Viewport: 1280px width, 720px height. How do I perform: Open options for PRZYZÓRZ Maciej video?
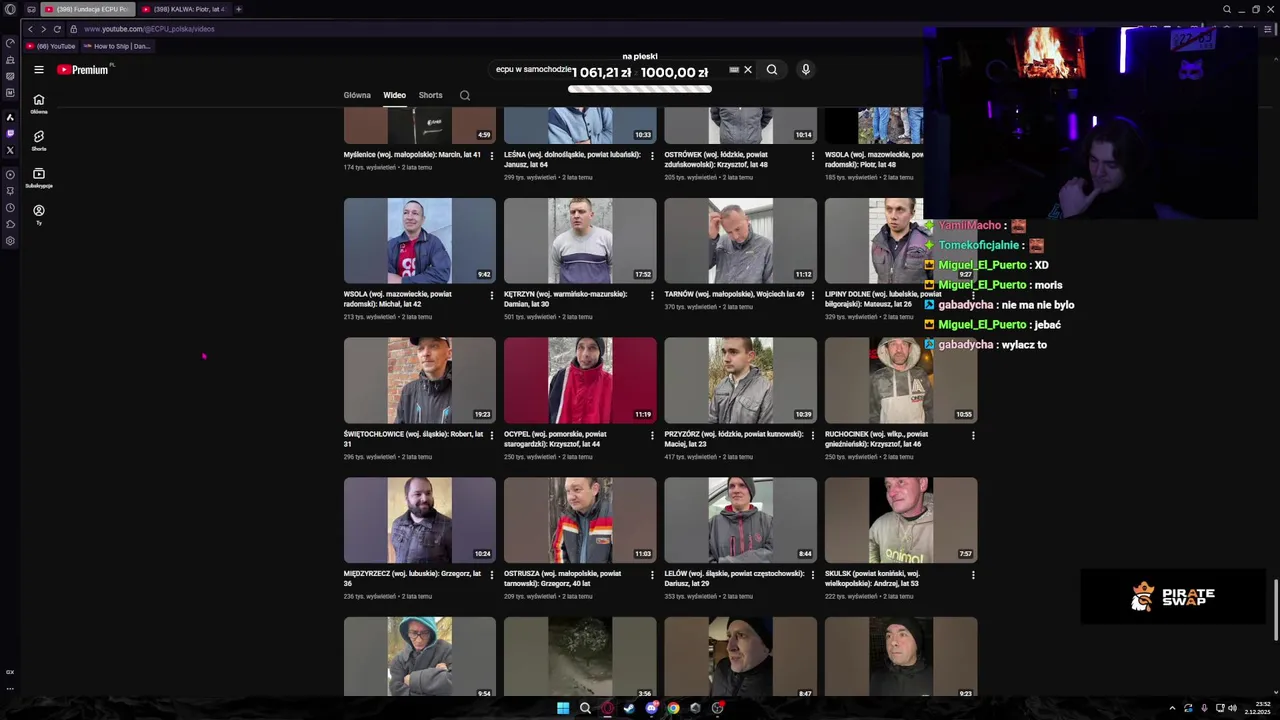coord(812,436)
